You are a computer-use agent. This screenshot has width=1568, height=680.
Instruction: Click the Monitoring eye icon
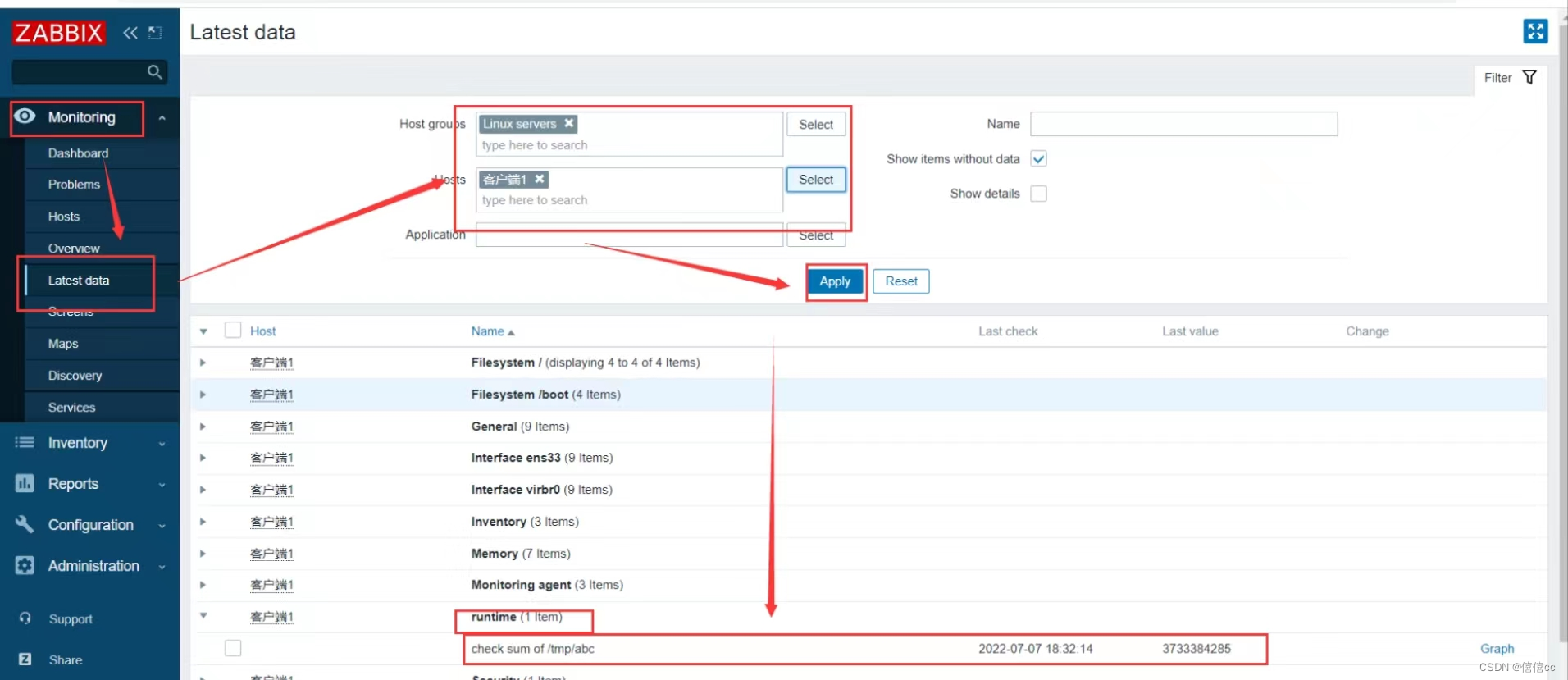click(25, 116)
